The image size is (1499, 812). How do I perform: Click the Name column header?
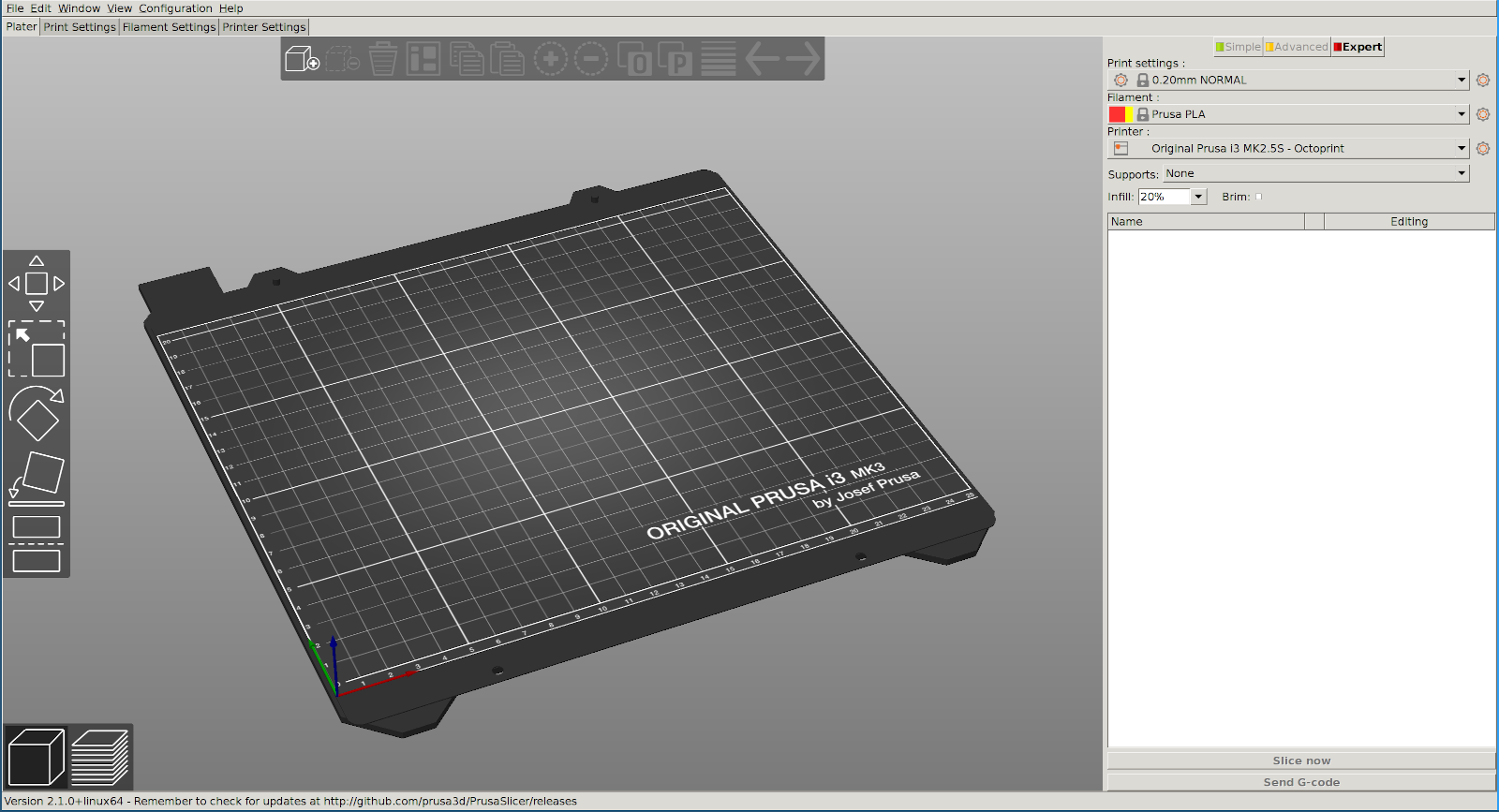pyautogui.click(x=1207, y=222)
